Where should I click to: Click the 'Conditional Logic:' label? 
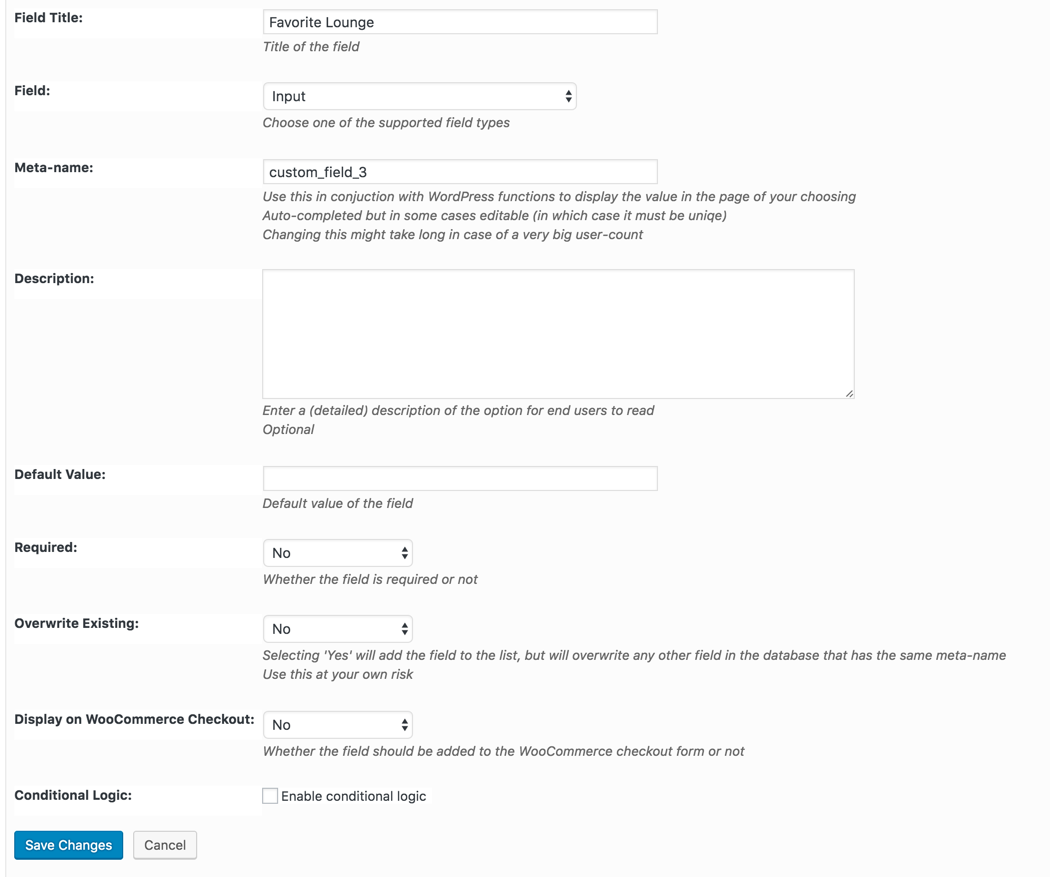tap(73, 796)
